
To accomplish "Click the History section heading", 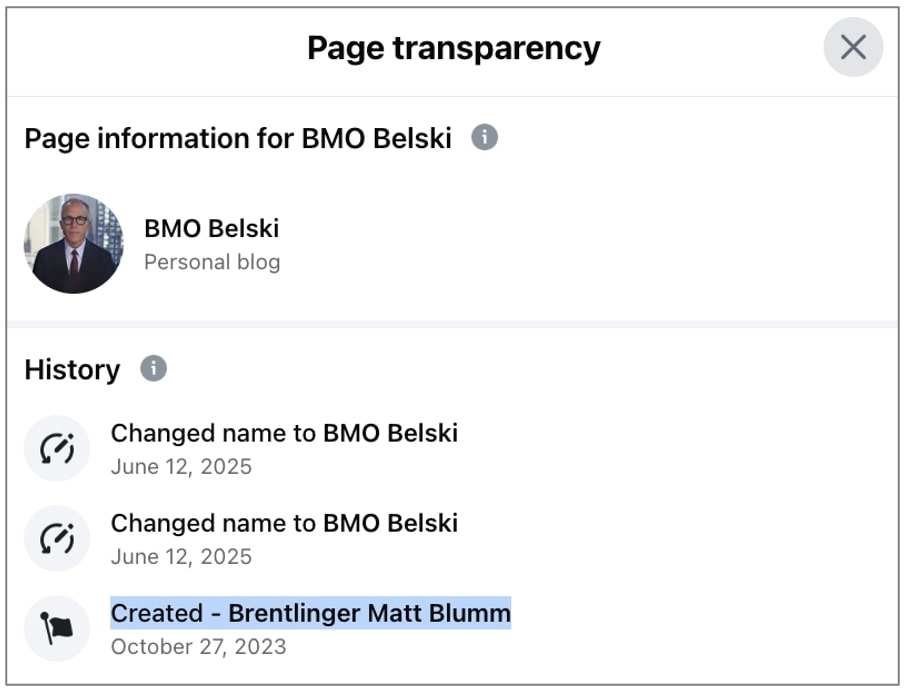I will click(x=72, y=369).
